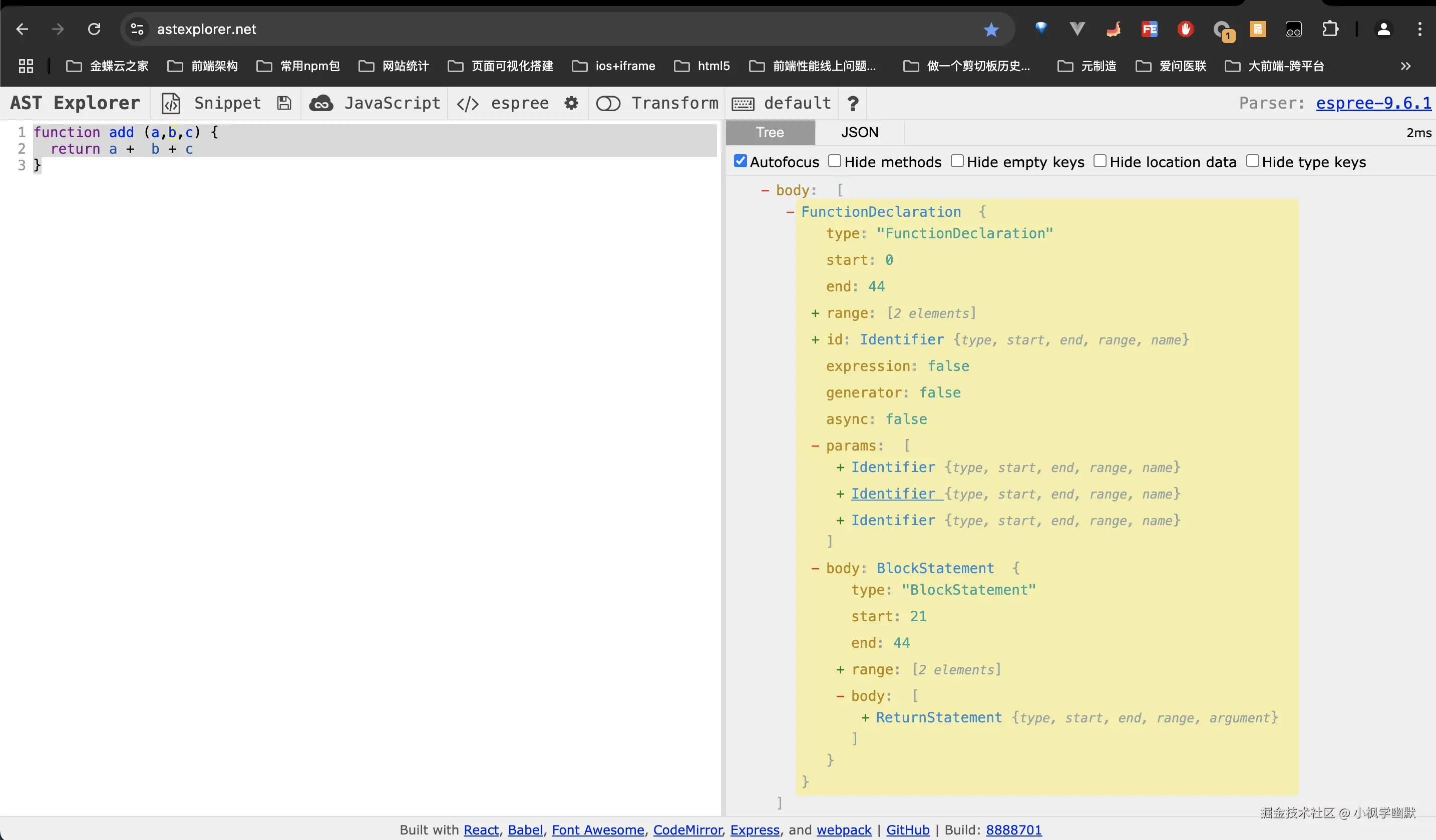
Task: Click the Snippet code file icon
Action: click(x=171, y=104)
